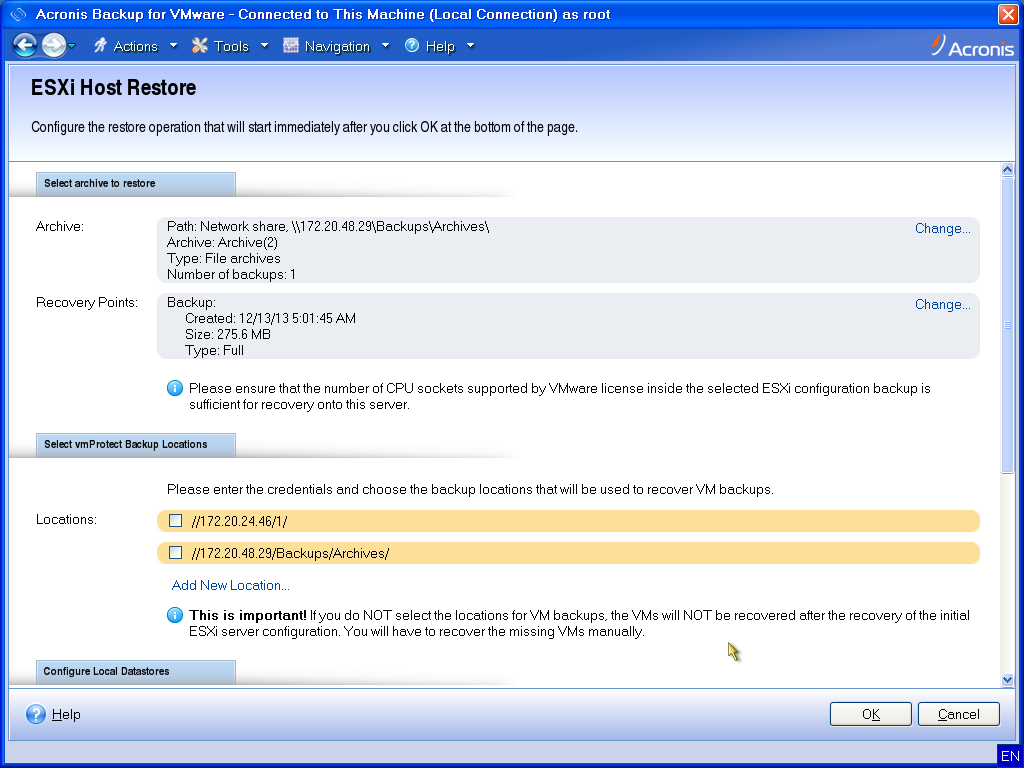Viewport: 1024px width, 768px height.
Task: Go forward with the grey forward arrow
Action: tap(54, 46)
